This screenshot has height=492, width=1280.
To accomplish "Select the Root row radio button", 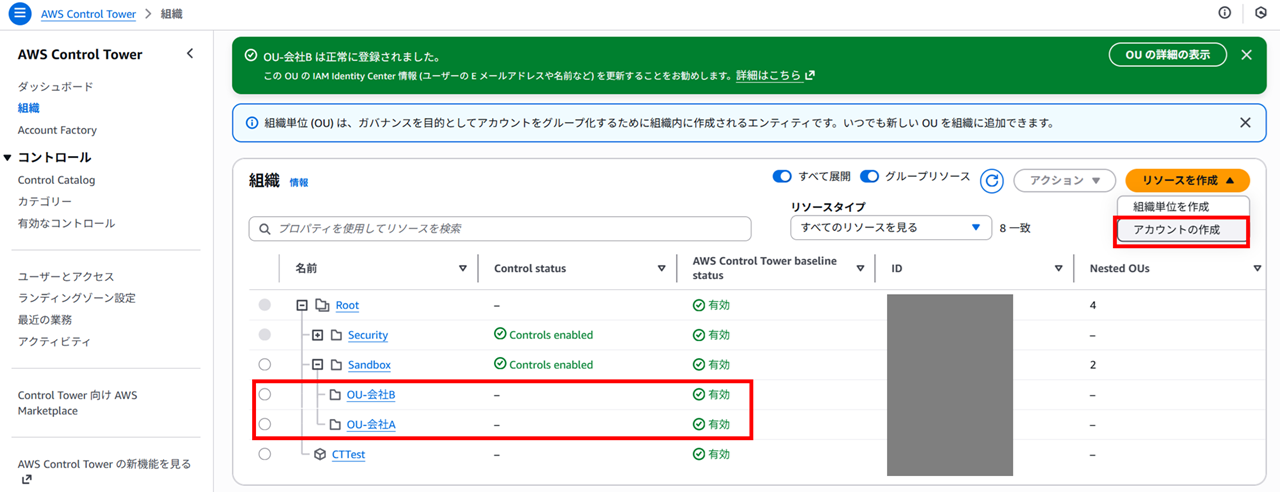I will pyautogui.click(x=265, y=305).
